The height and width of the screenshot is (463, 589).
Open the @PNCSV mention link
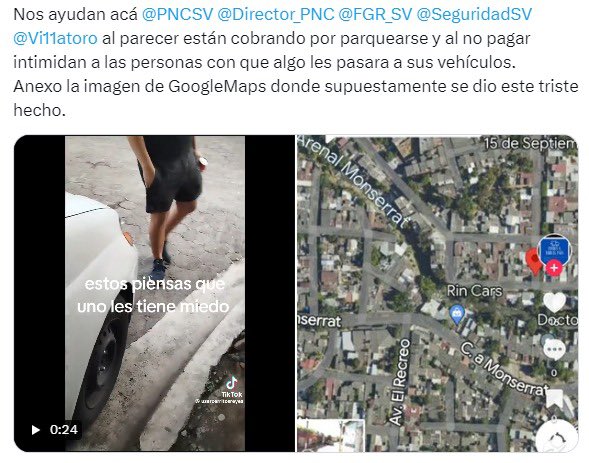click(177, 14)
